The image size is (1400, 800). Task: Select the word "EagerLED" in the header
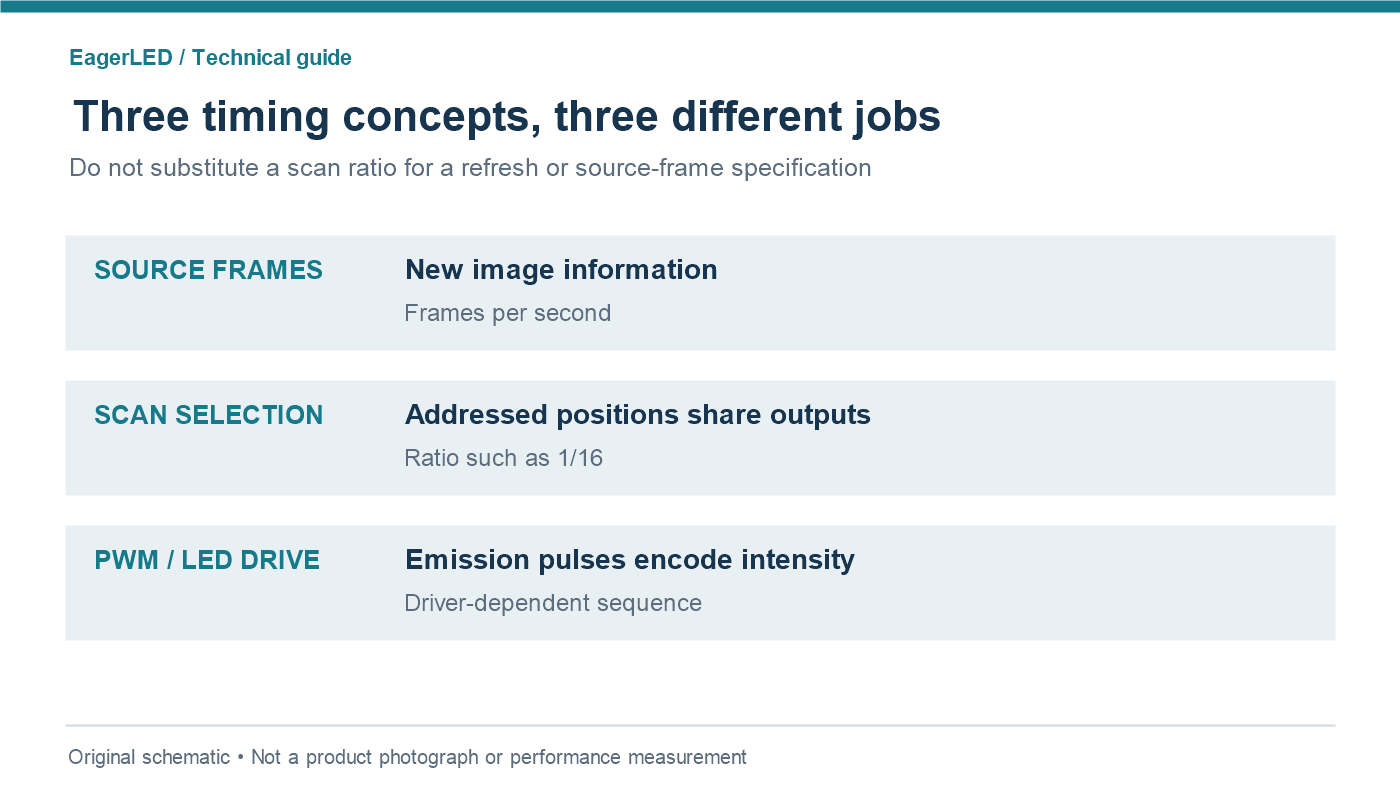tap(121, 58)
